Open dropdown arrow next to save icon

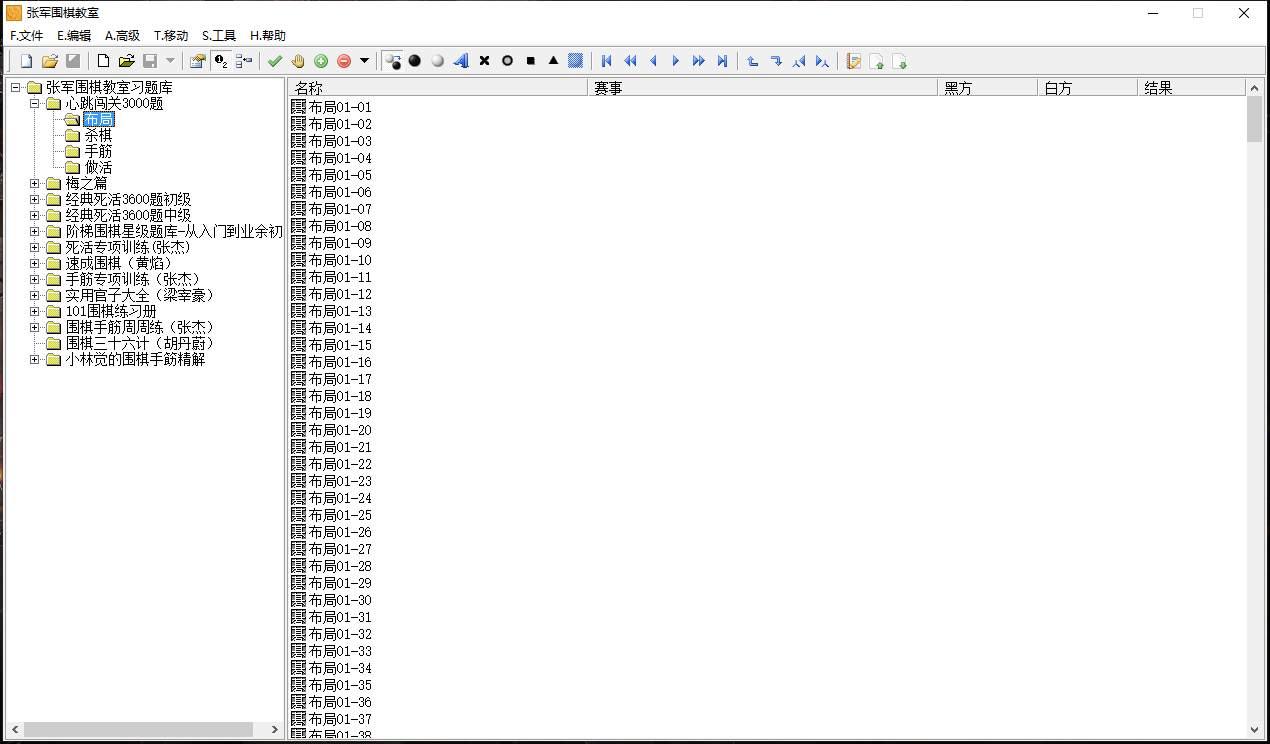click(170, 61)
